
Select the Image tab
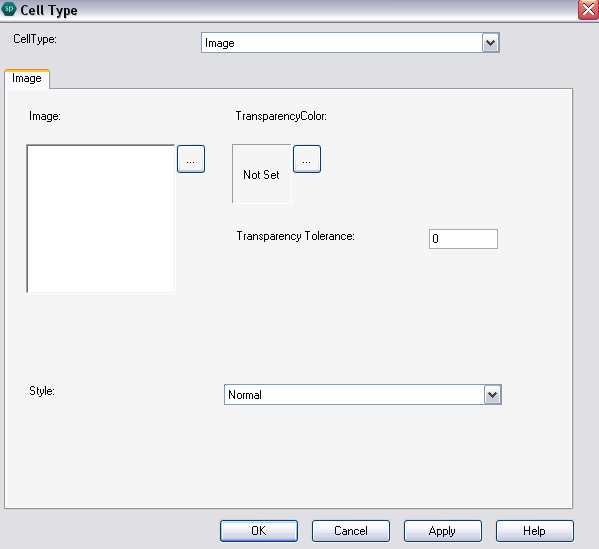27,79
